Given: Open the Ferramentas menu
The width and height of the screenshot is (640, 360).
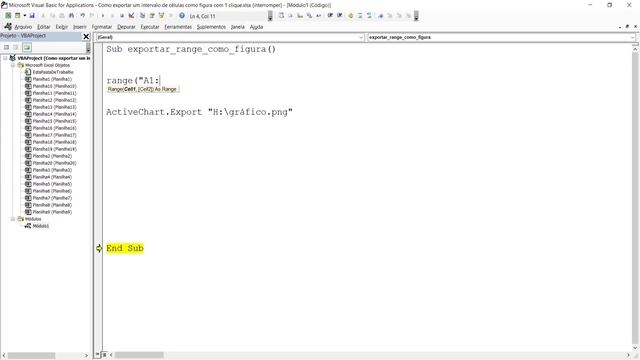Looking at the screenshot, I should point(178,27).
